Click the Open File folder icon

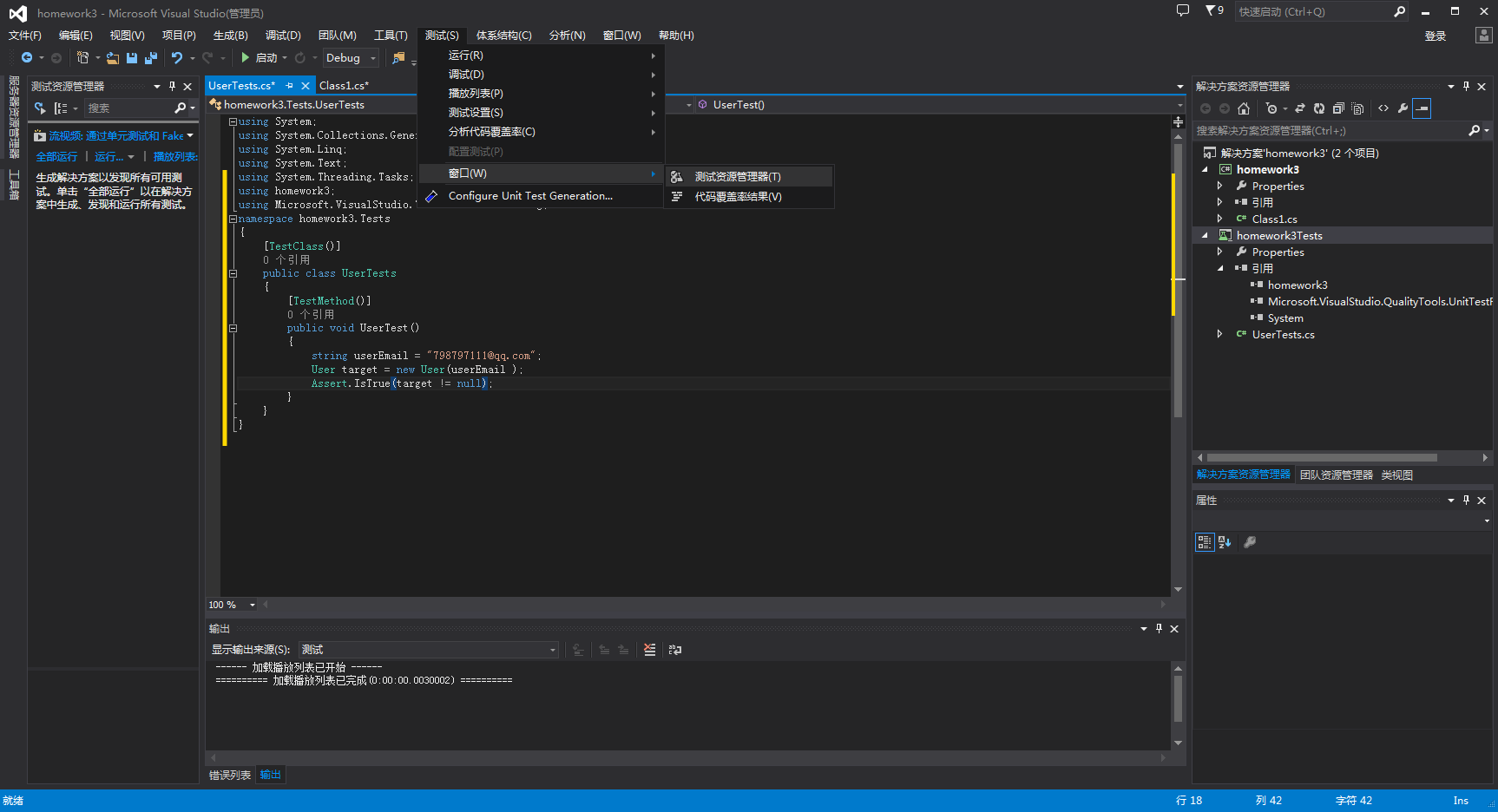(x=113, y=58)
